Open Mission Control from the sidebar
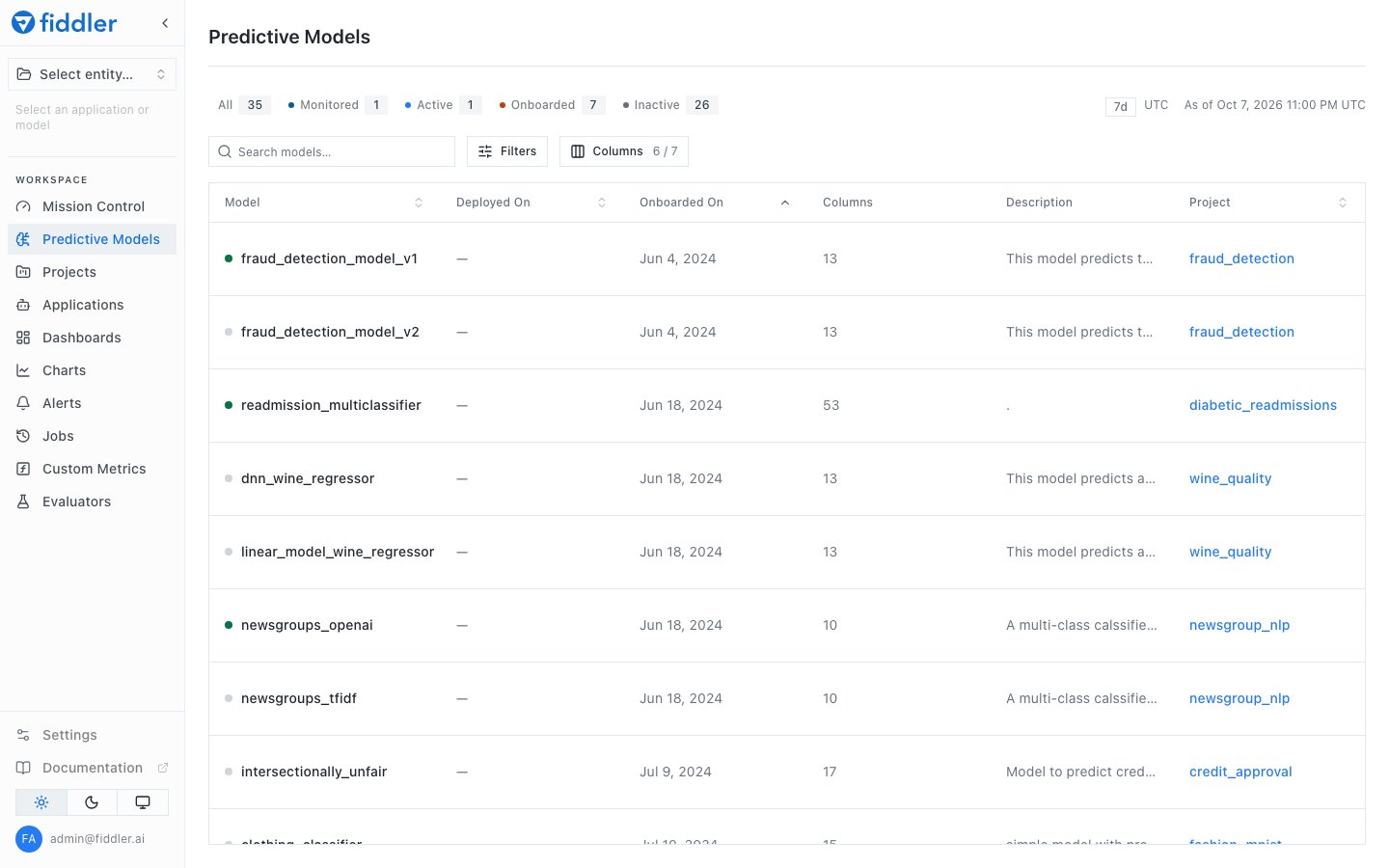Image resolution: width=1389 pixels, height=868 pixels. 93,206
